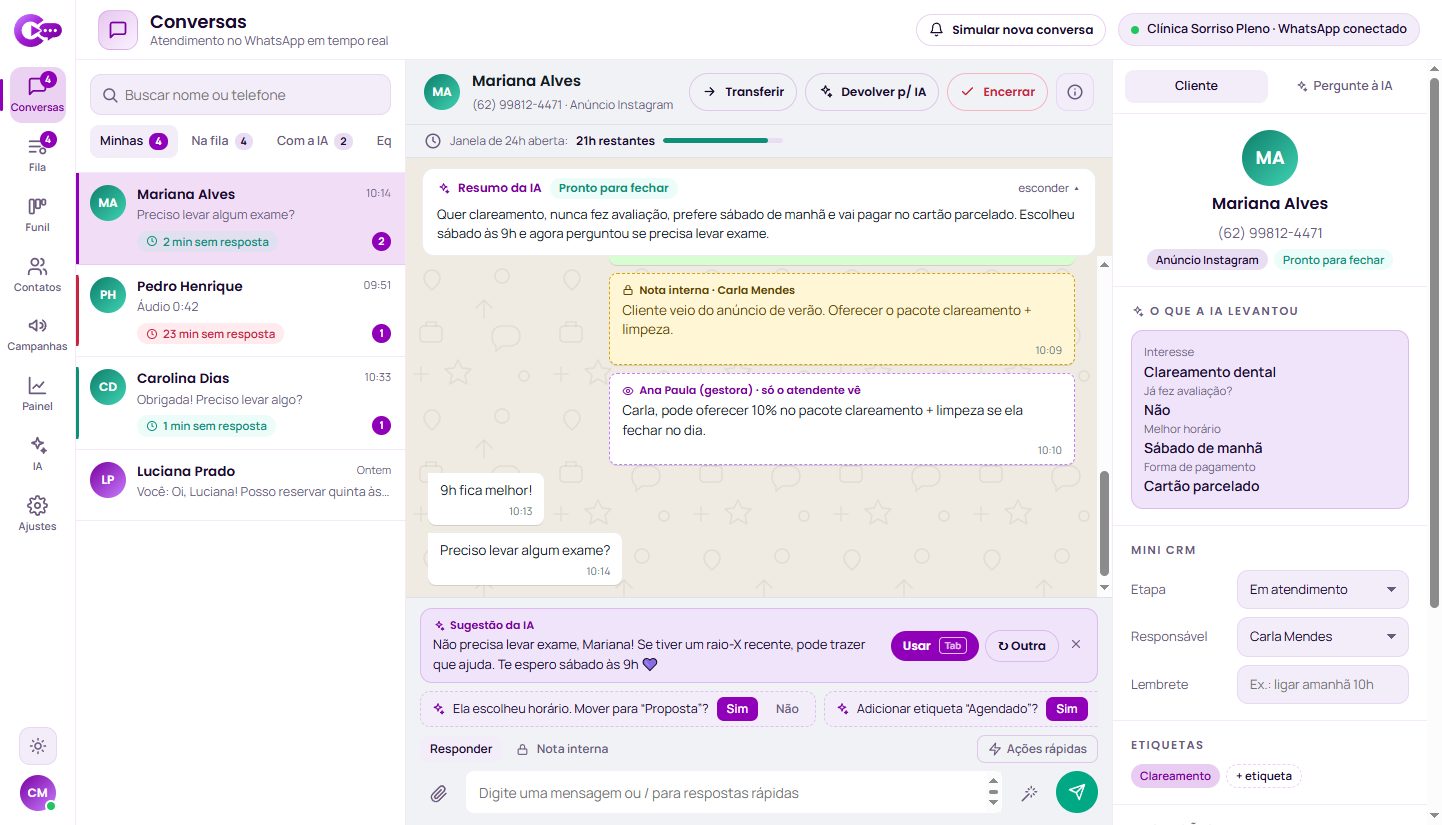Open the Responsável dropdown

1322,636
